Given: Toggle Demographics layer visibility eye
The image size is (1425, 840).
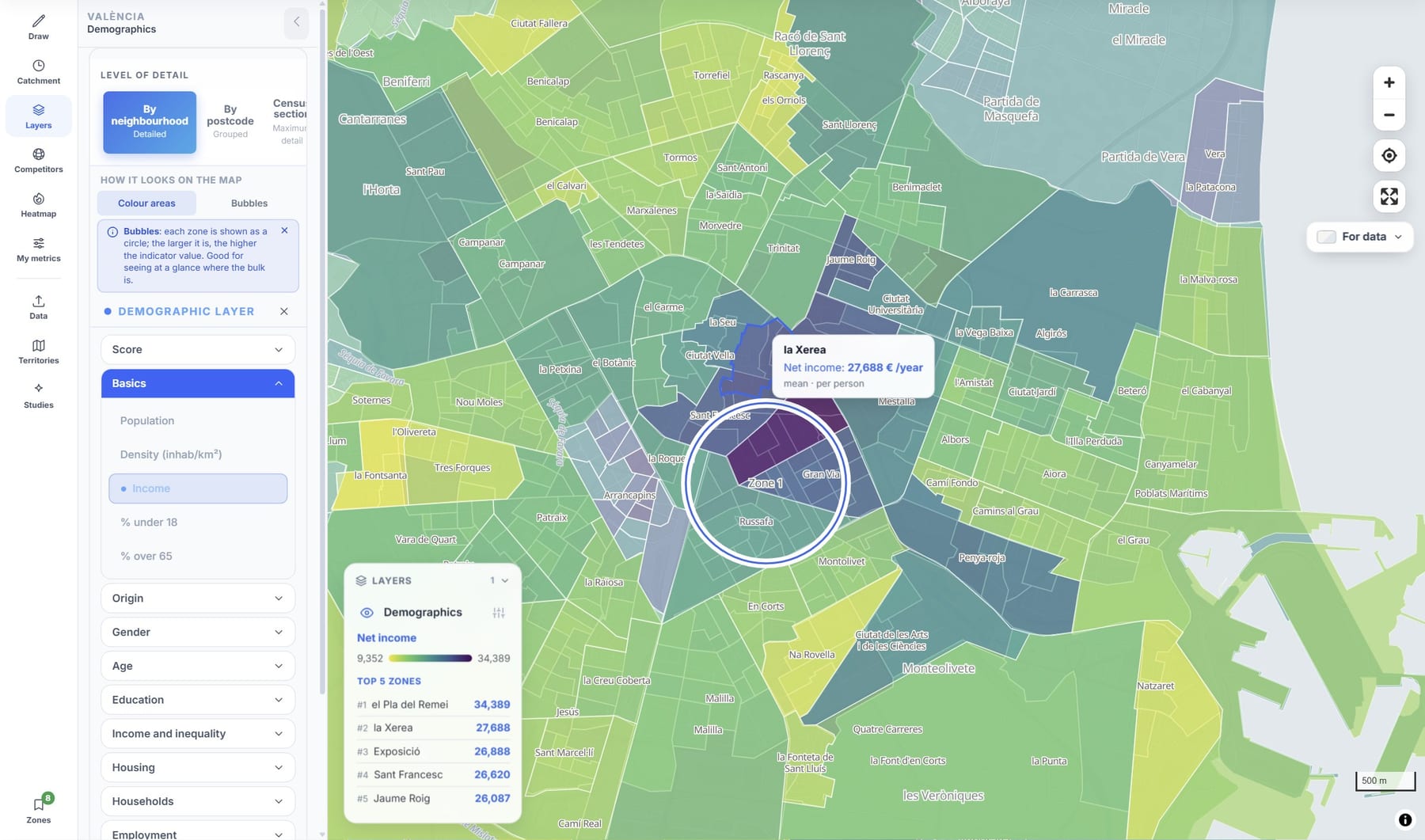Looking at the screenshot, I should click(367, 613).
